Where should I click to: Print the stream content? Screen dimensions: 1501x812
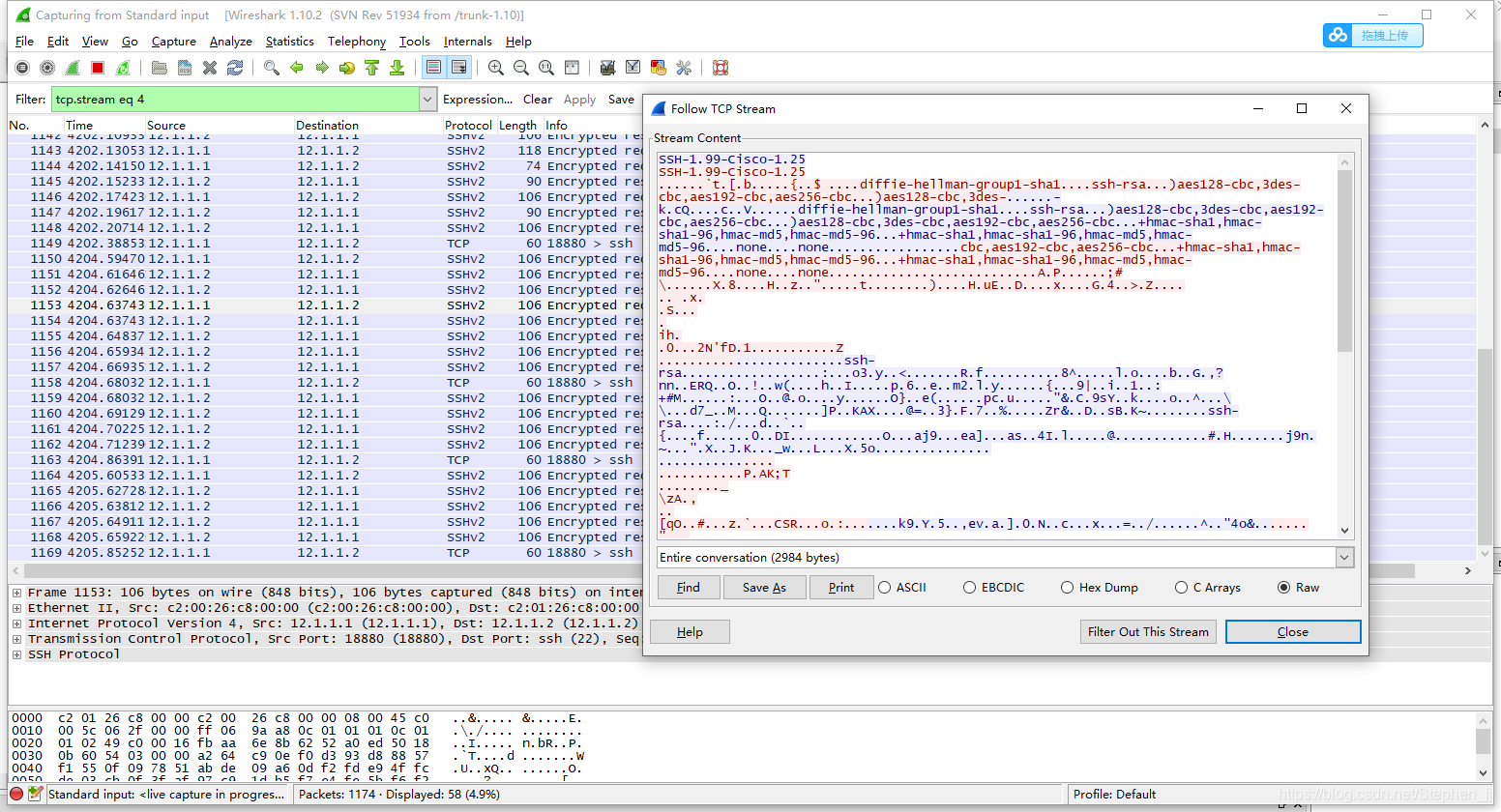point(841,588)
